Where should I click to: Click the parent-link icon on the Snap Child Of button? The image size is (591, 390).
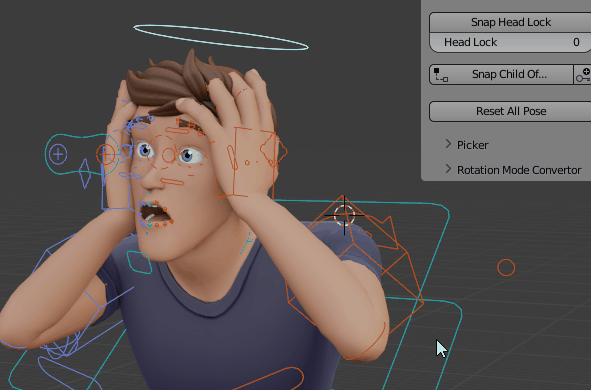tap(441, 75)
